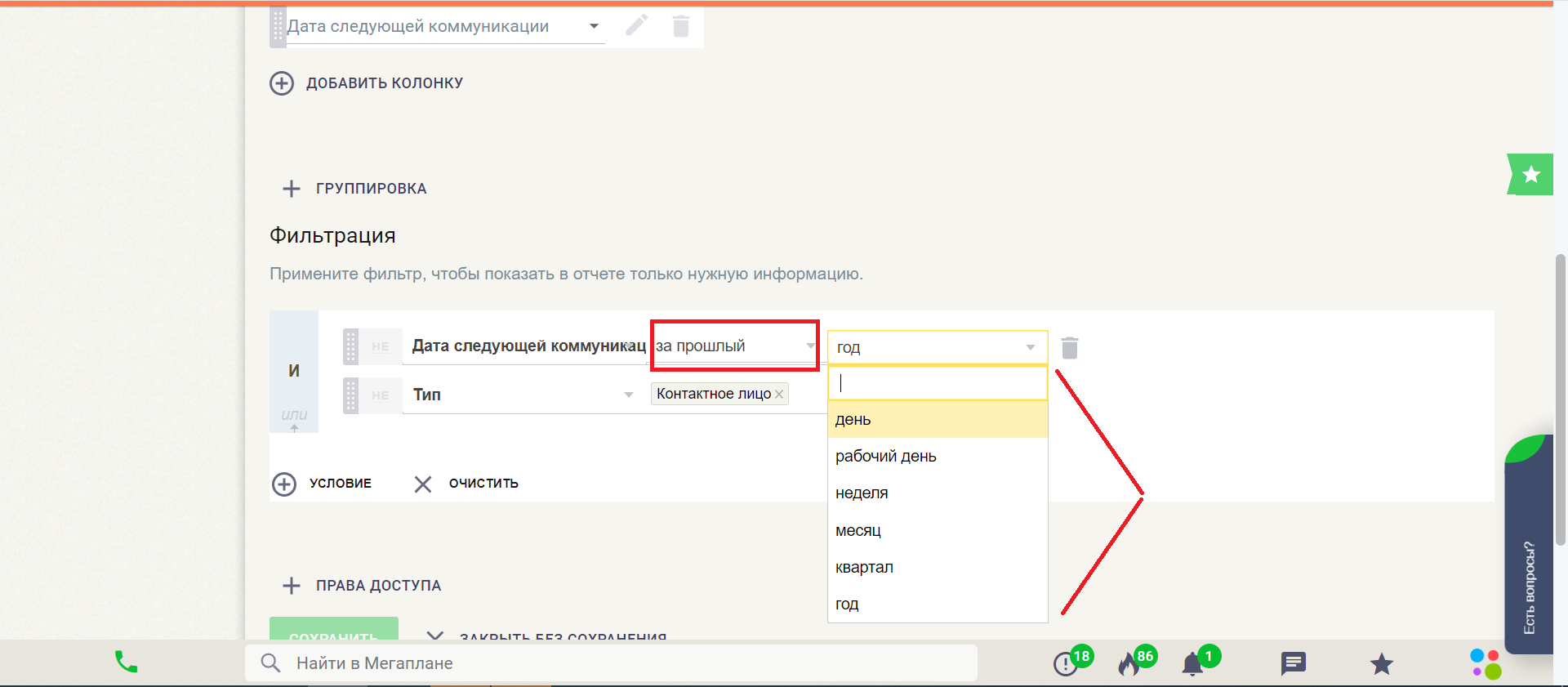This screenshot has height=687, width=1568.
Task: Open the 'Дата следующей коммуникации' column dropdown
Action: click(x=445, y=27)
